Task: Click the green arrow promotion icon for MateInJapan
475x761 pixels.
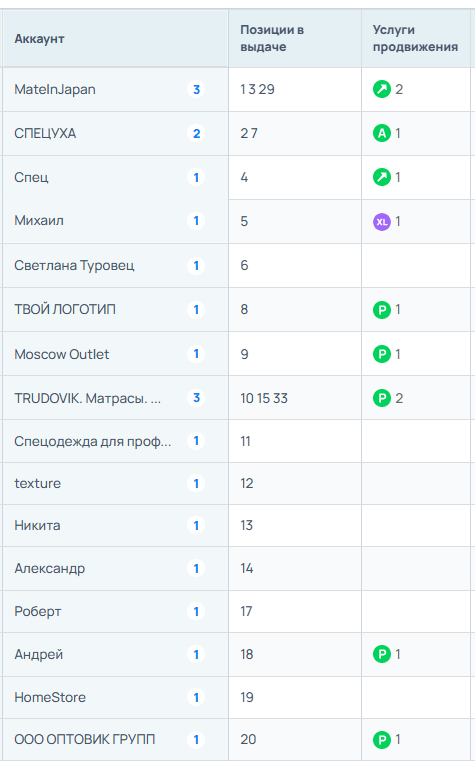Action: click(x=382, y=89)
